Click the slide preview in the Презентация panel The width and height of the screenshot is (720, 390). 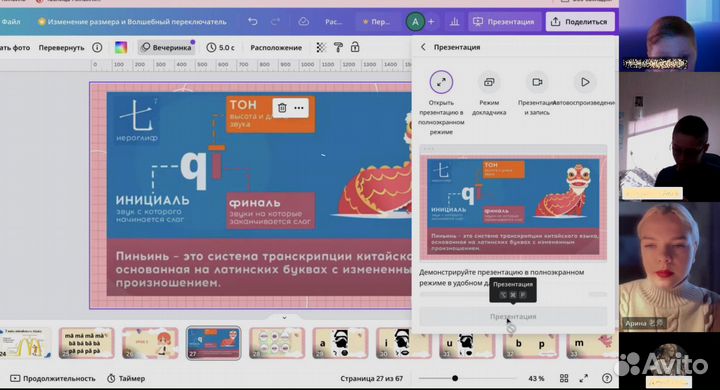513,204
